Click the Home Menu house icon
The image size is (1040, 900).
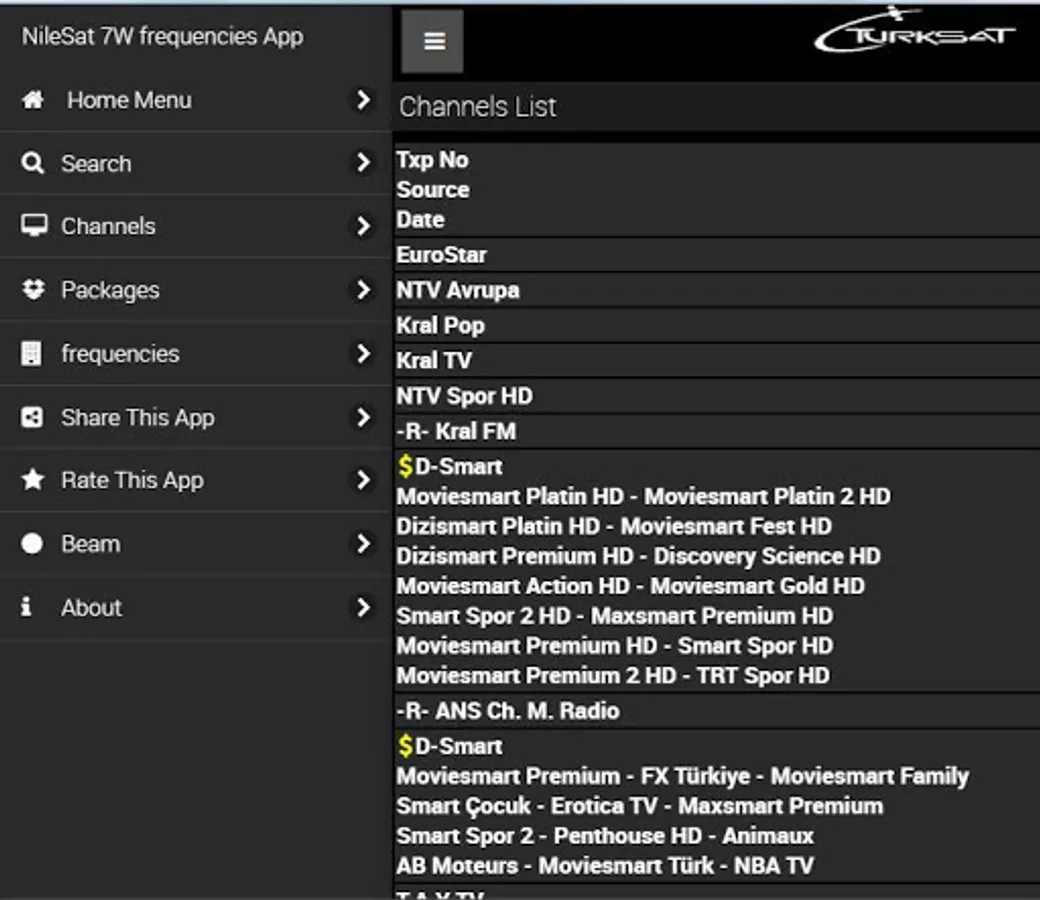pyautogui.click(x=32, y=100)
